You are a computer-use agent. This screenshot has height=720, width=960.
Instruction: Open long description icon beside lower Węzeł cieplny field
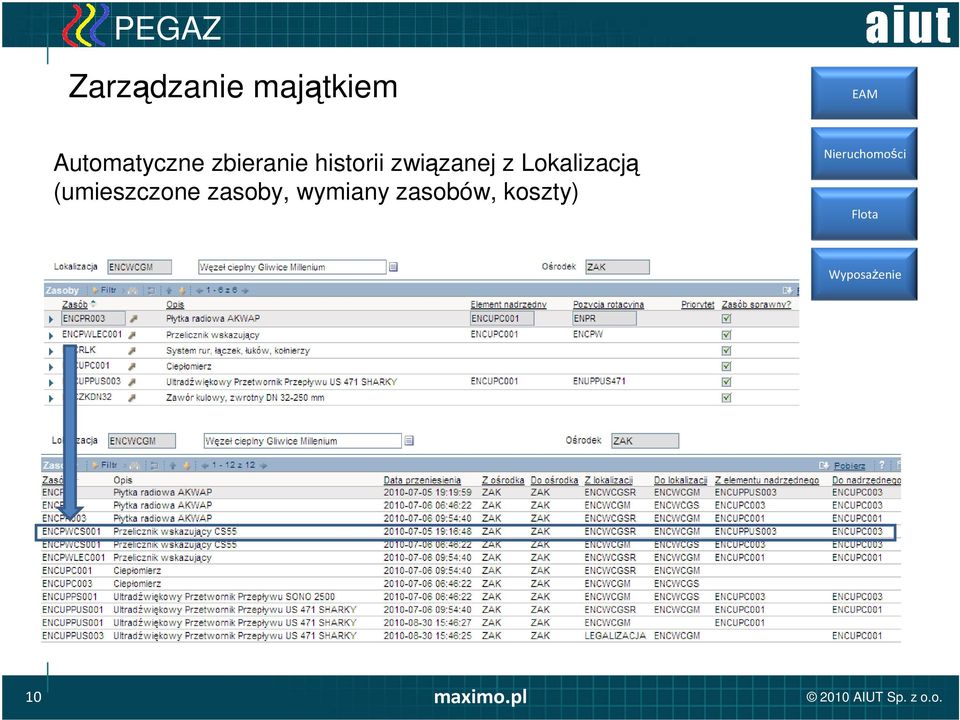click(x=409, y=441)
